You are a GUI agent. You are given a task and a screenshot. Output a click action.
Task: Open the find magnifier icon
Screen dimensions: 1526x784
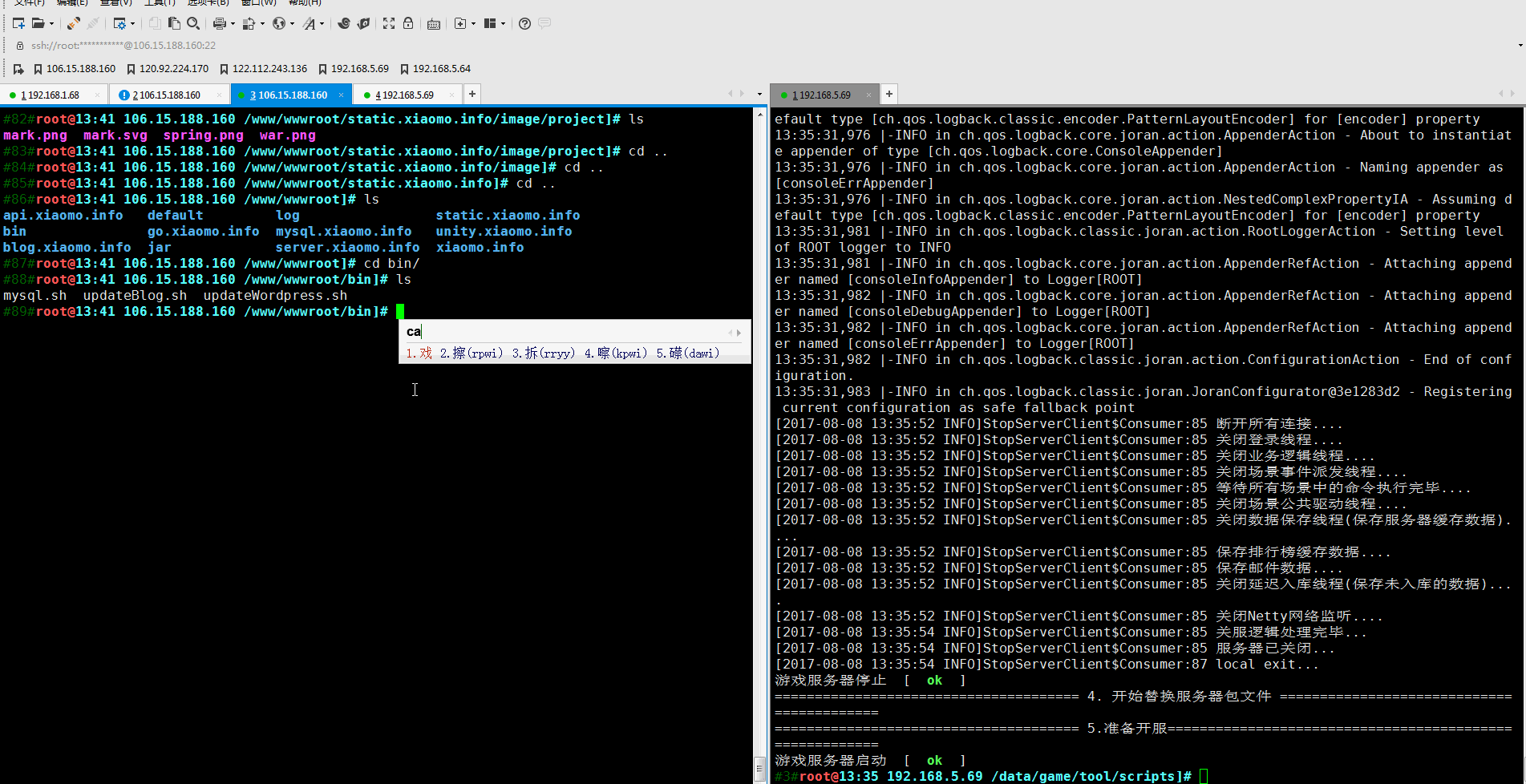[193, 23]
